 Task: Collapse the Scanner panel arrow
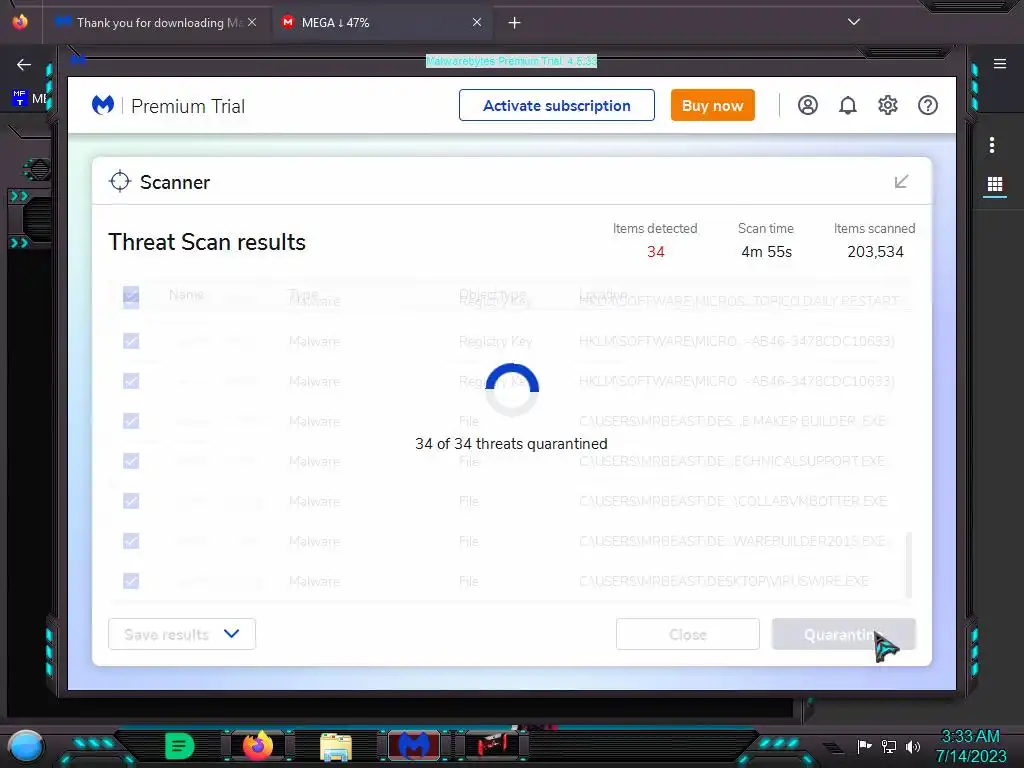coord(901,182)
